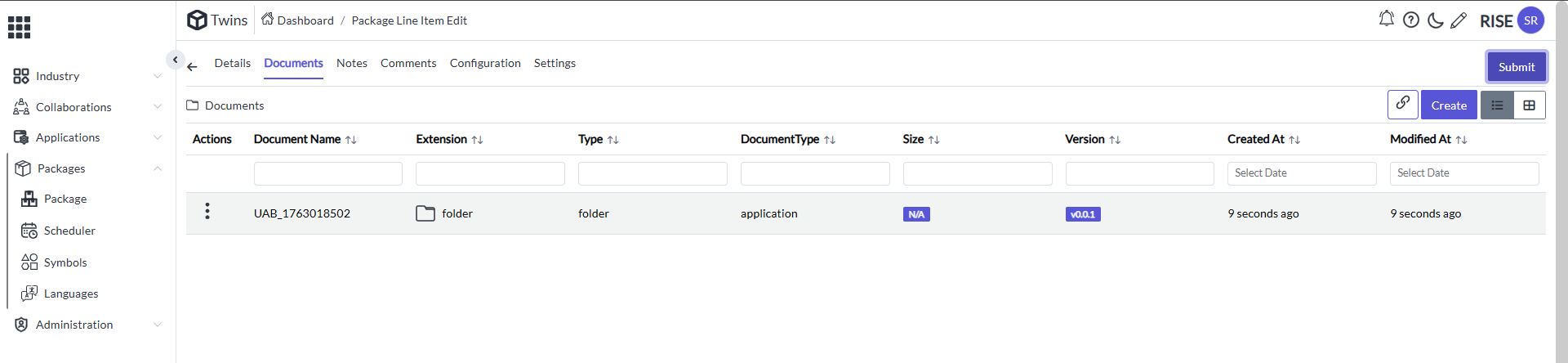Click the Industry sidebar icon
Viewport: 1568px width, 363px height.
click(x=21, y=76)
